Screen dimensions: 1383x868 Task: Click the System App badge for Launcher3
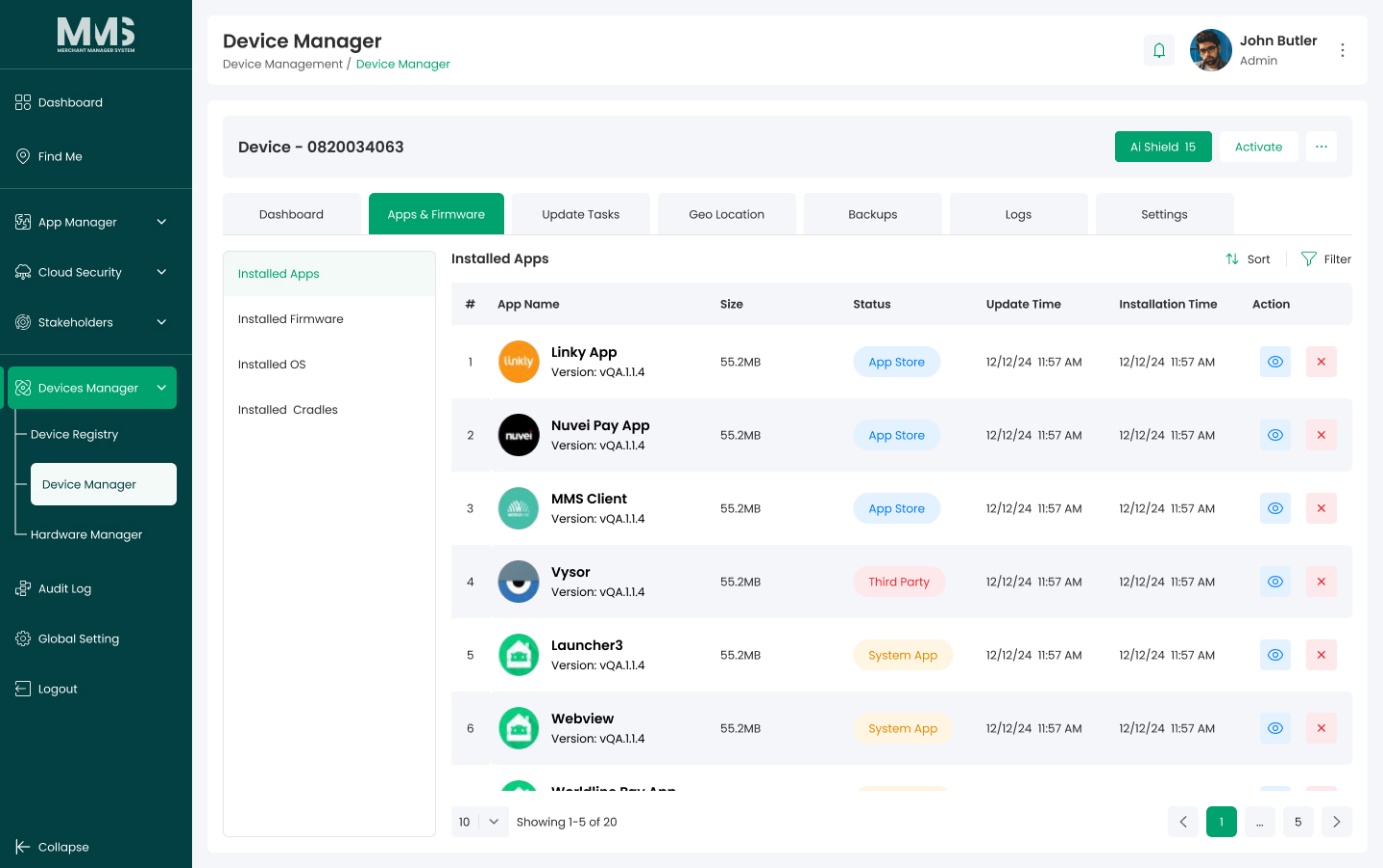(903, 655)
